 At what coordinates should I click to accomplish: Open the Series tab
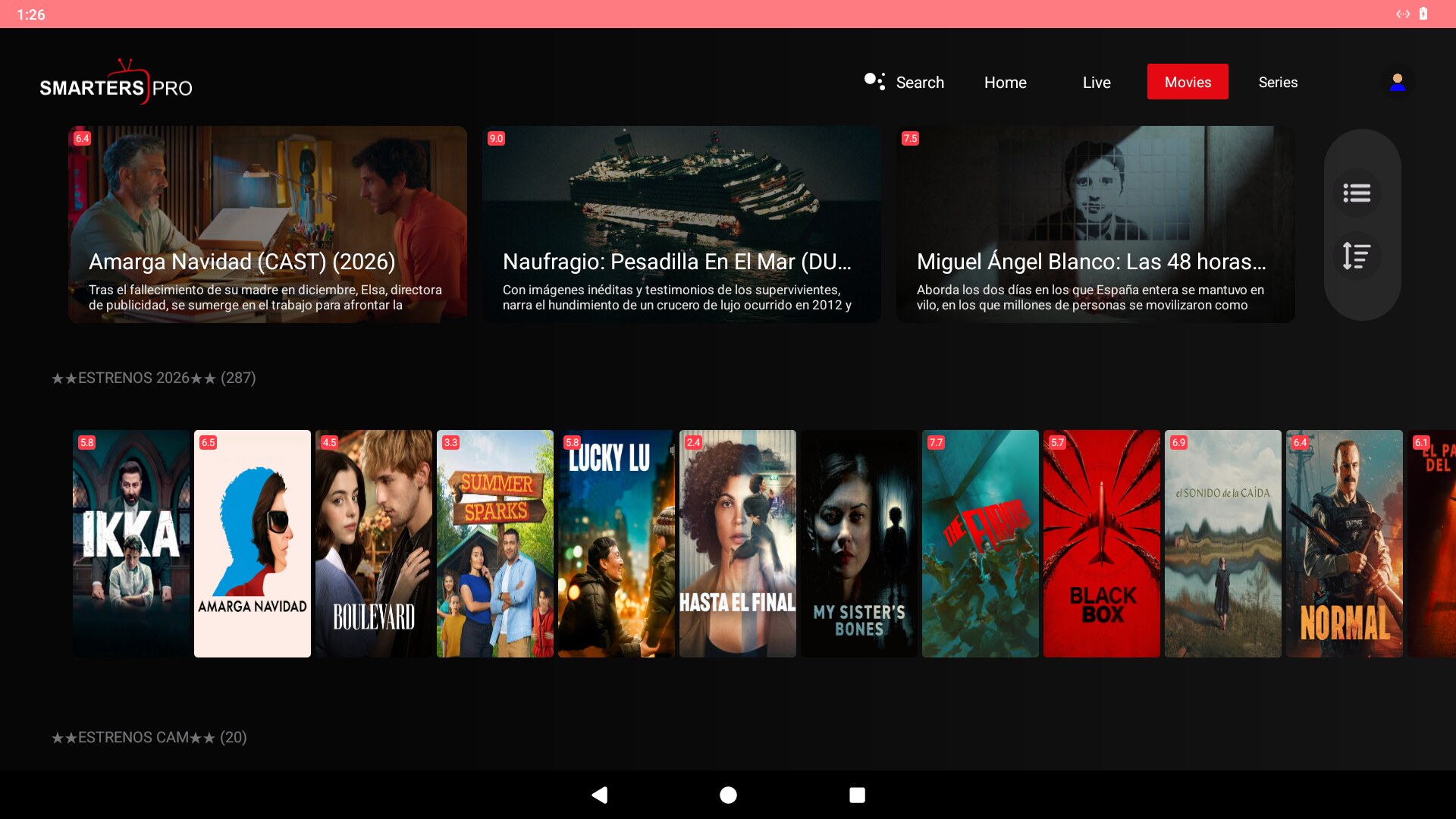[x=1278, y=82]
